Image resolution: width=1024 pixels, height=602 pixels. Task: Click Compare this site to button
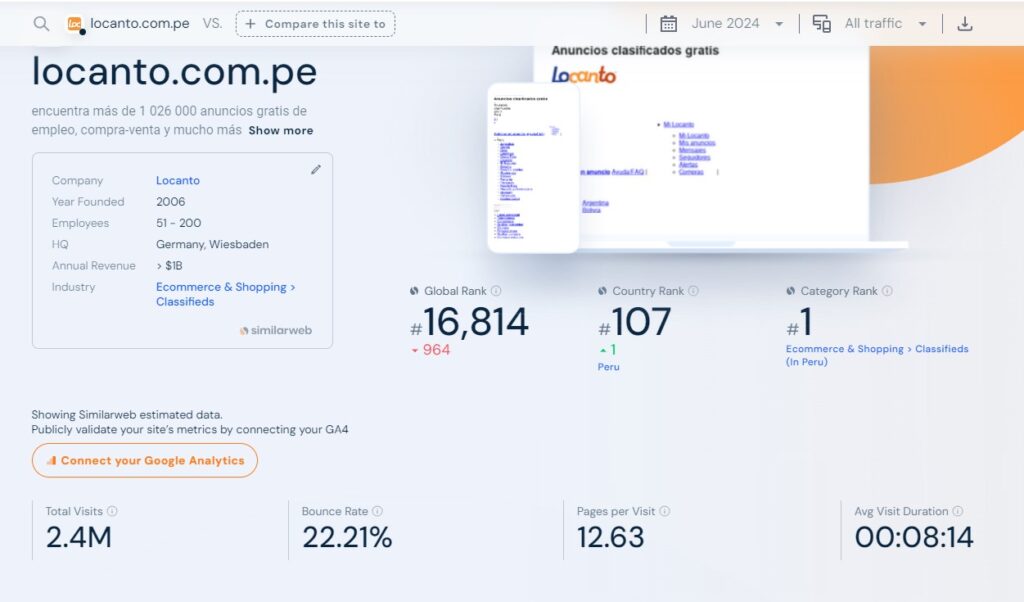(315, 24)
